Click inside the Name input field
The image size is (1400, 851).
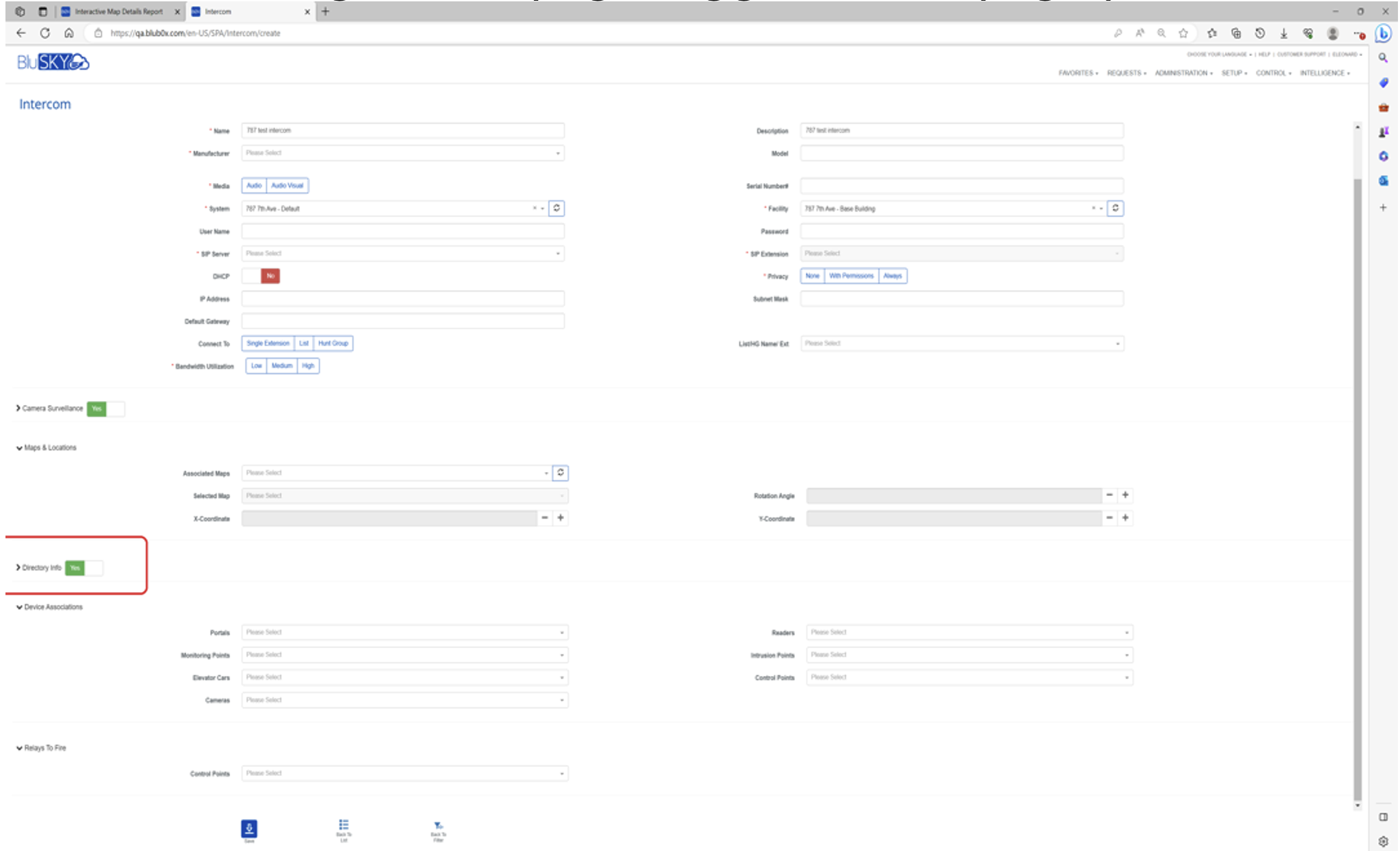pos(403,130)
